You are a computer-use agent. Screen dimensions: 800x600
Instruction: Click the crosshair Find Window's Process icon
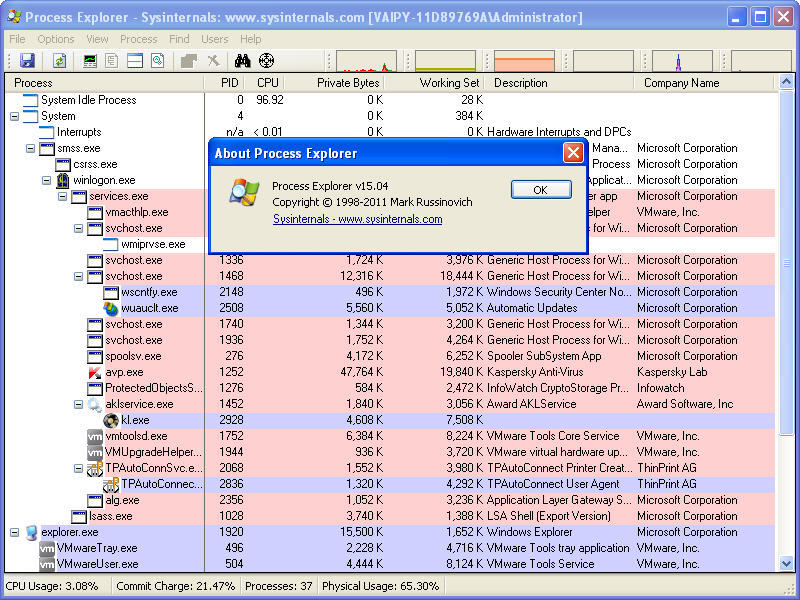click(266, 61)
